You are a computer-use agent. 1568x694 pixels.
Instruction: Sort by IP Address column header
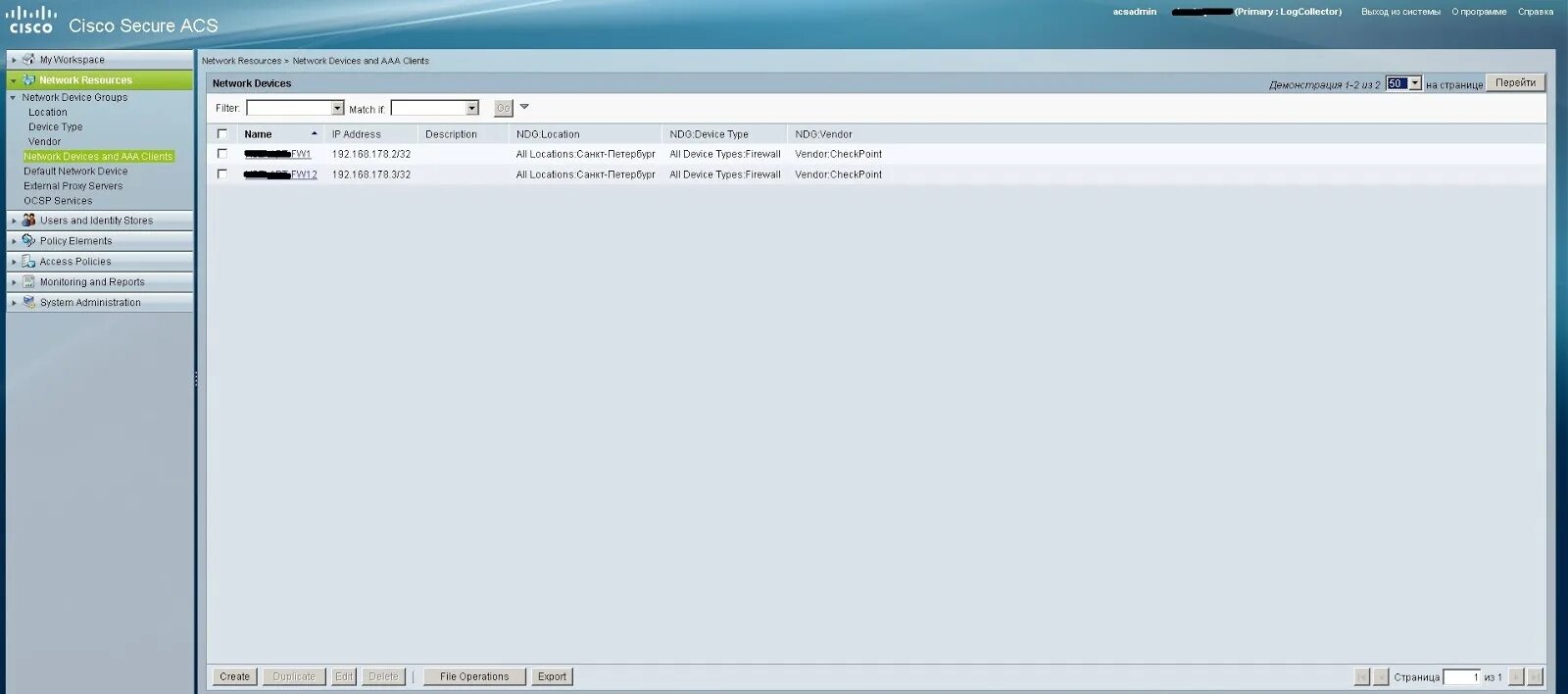coord(357,134)
